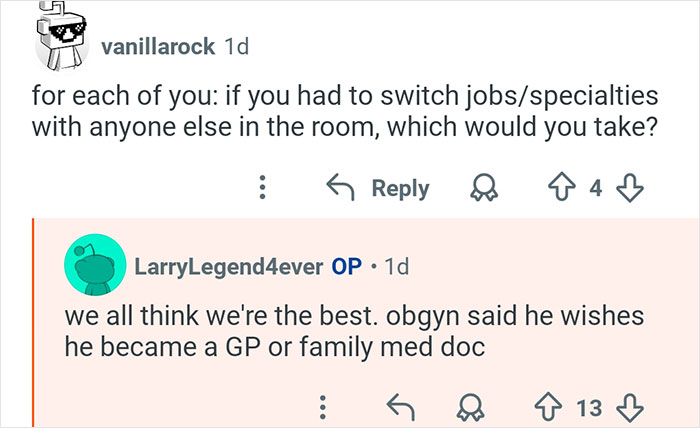Click vanillarock's sunglasses avatar
Screen dimensions: 700x428
click(x=61, y=41)
